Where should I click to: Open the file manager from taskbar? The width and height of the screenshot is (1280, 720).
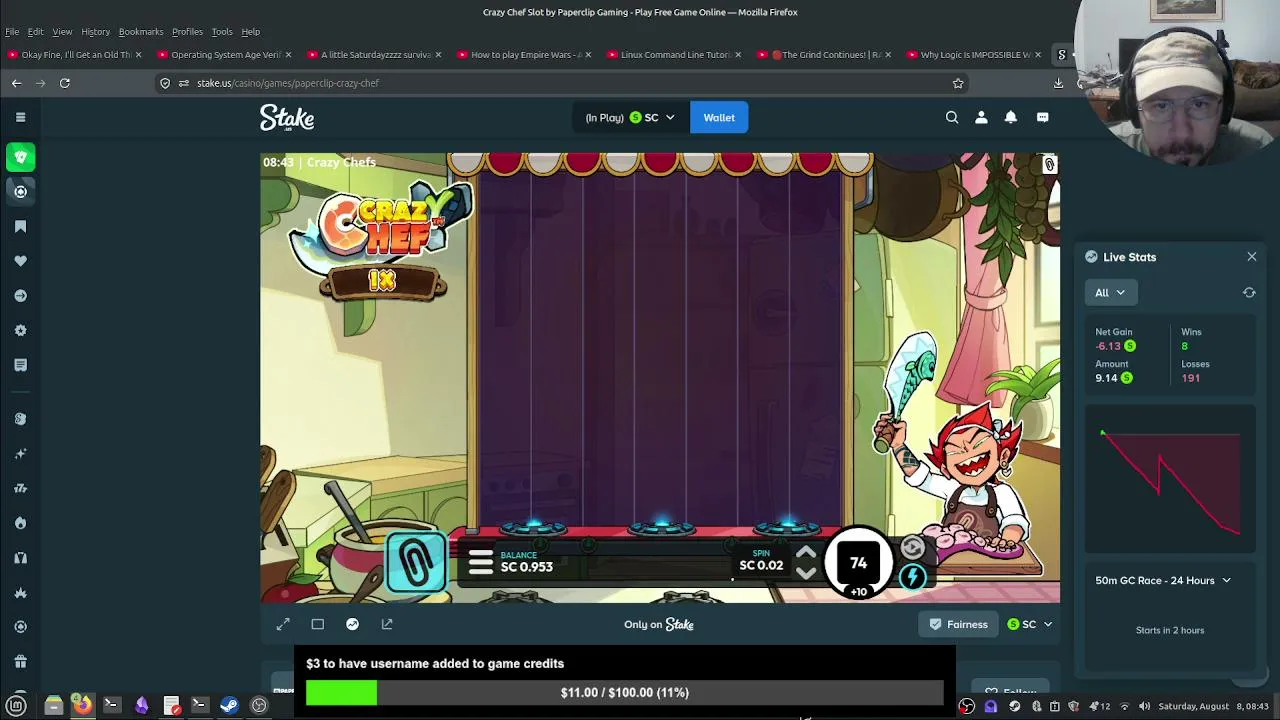(54, 706)
